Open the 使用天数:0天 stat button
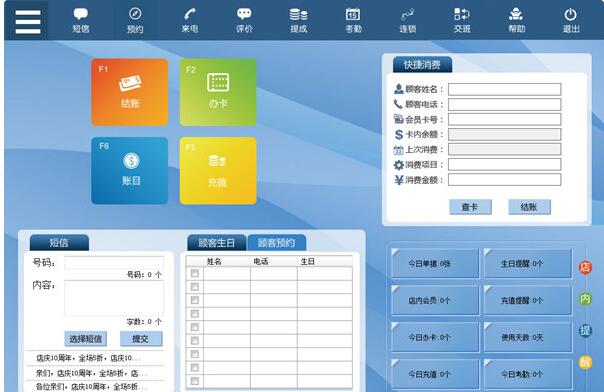604x392 pixels. point(528,337)
